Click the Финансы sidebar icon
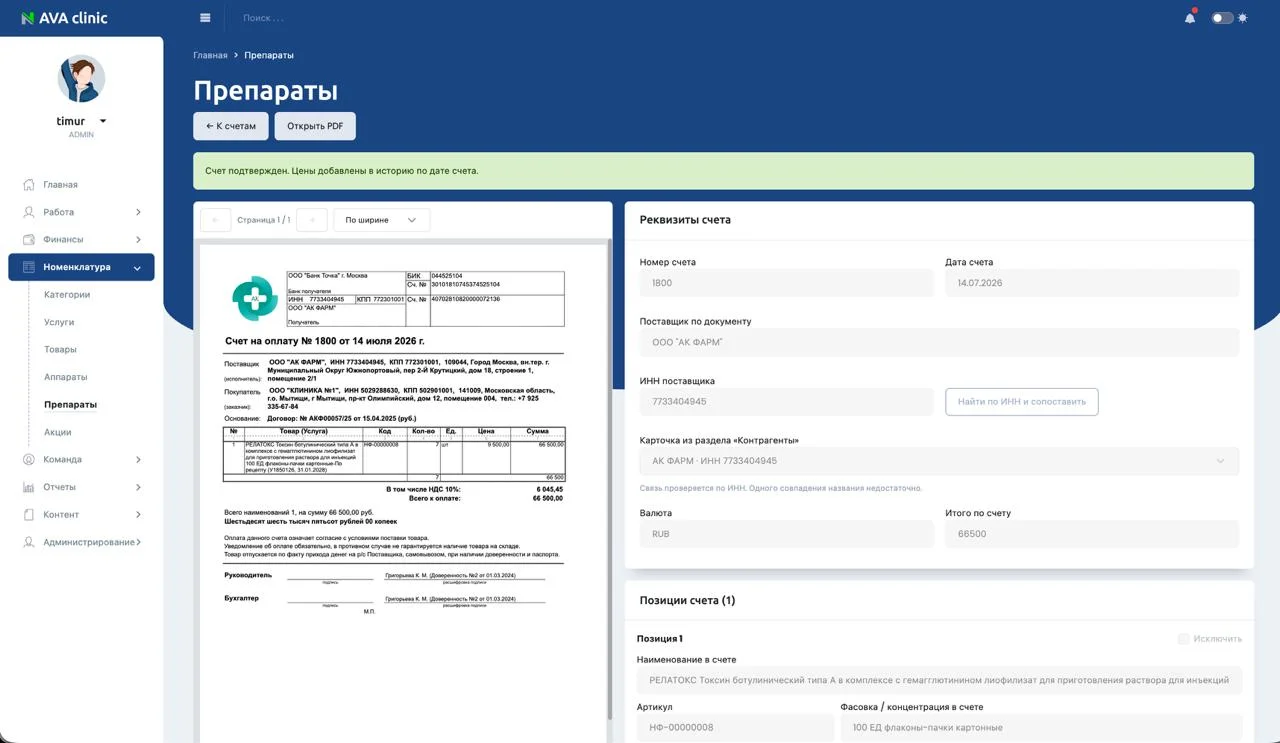Viewport: 1280px width, 743px height. pos(28,240)
